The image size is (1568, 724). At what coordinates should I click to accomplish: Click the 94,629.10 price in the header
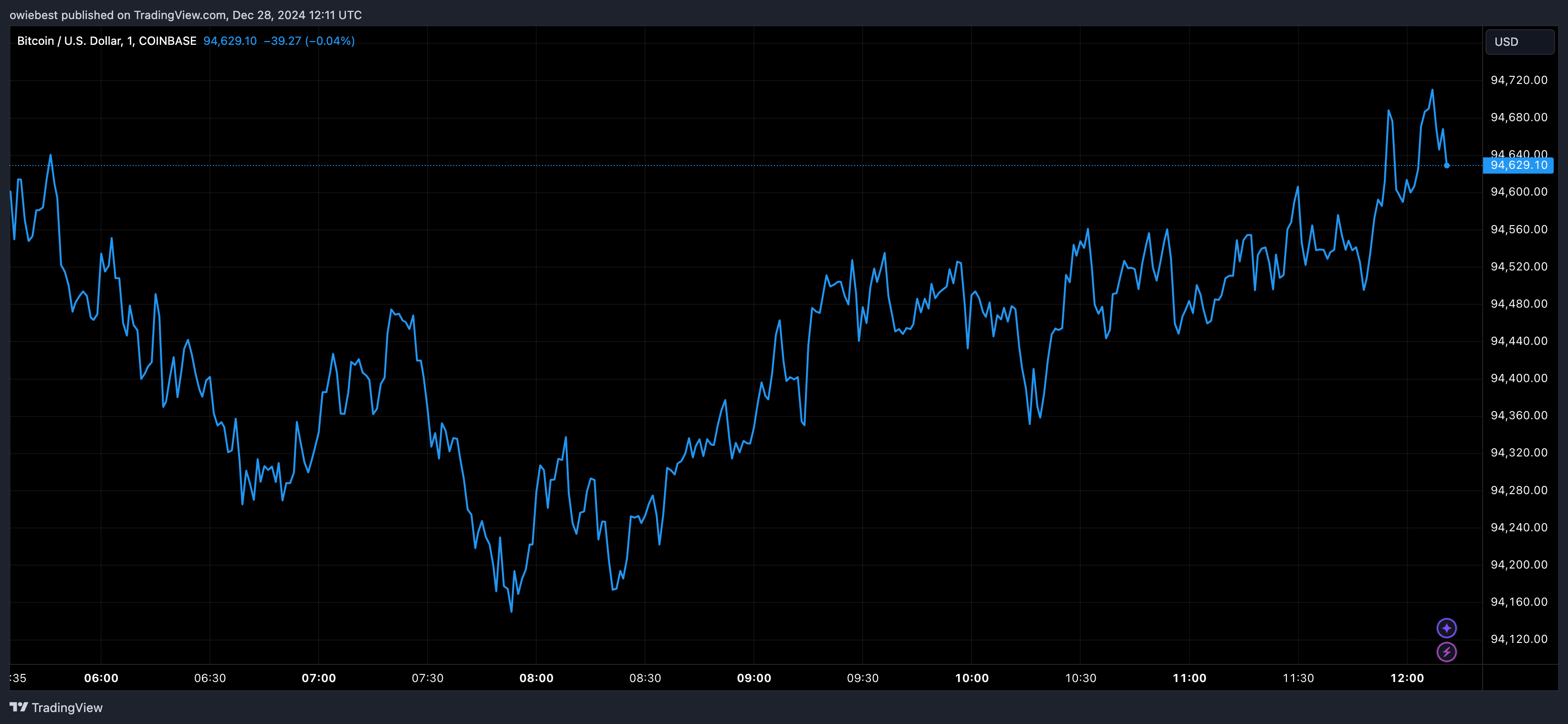pos(230,41)
